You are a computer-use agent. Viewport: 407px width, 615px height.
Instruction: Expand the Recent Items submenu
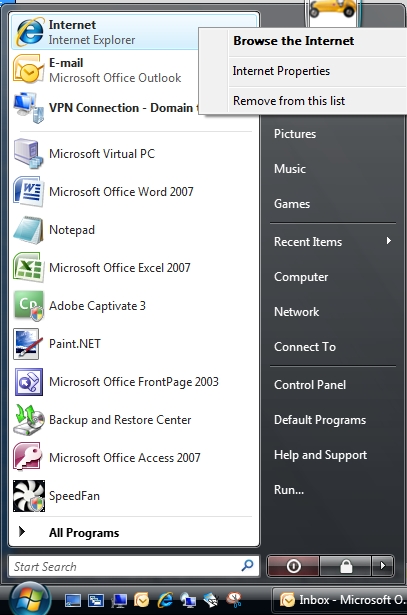[333, 242]
